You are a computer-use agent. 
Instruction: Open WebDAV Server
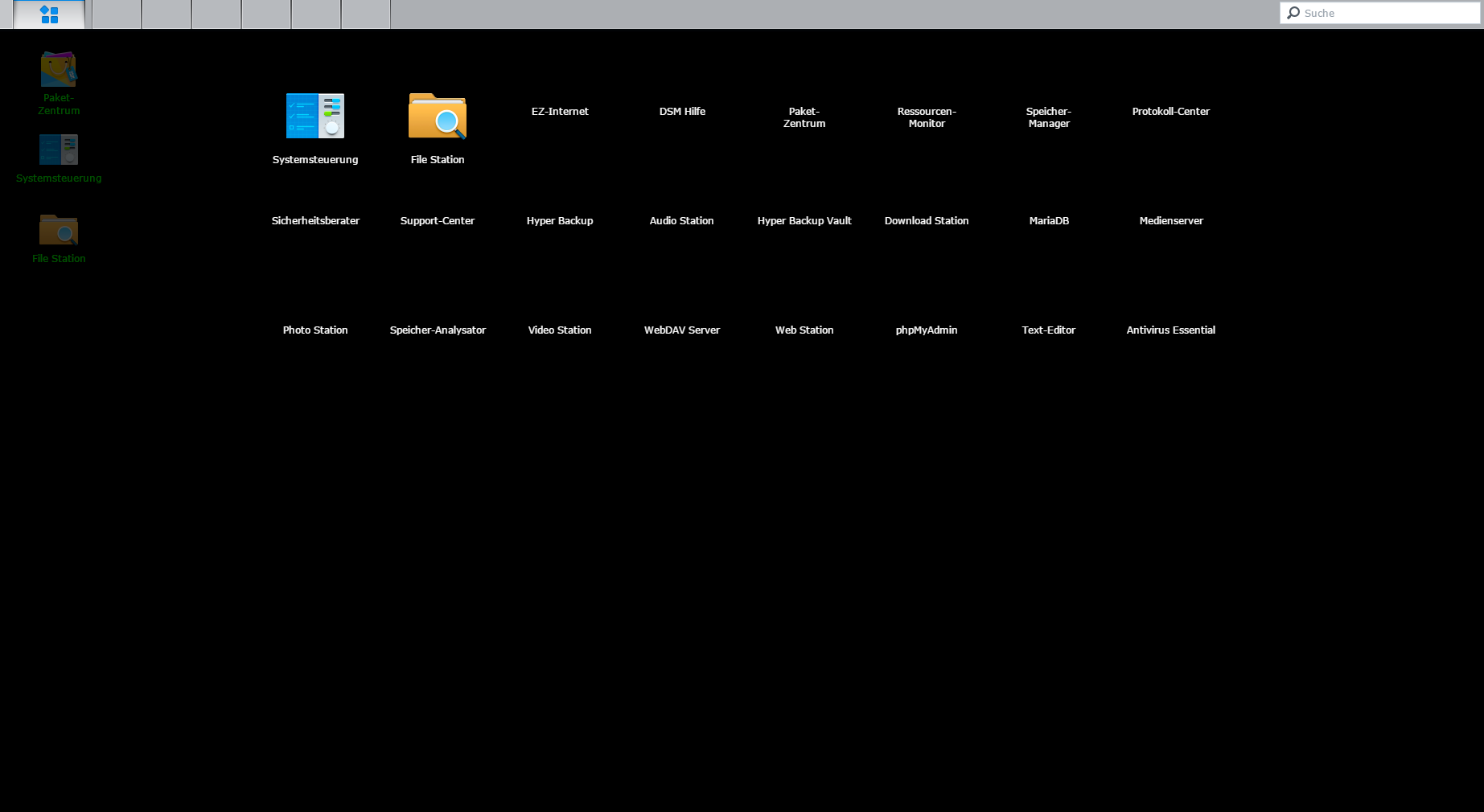tap(682, 330)
